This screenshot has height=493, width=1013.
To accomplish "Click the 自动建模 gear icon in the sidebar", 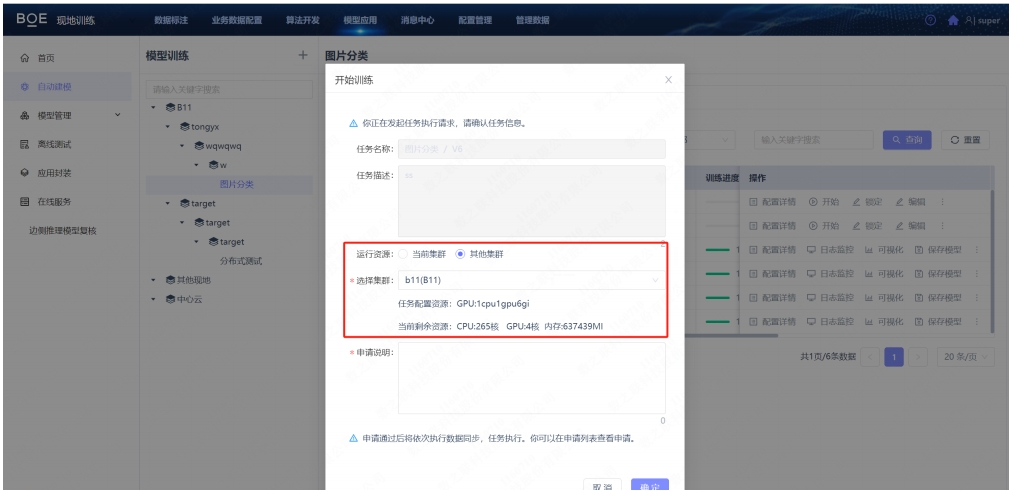I will [24, 87].
